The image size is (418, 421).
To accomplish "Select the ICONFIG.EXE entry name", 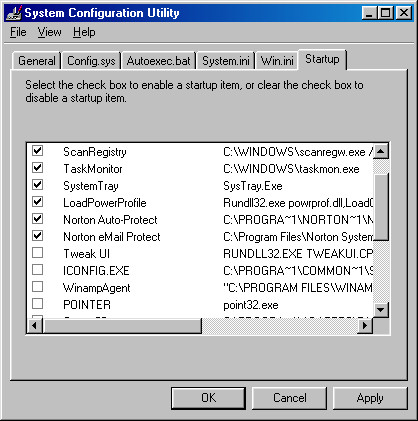I will pos(96,271).
